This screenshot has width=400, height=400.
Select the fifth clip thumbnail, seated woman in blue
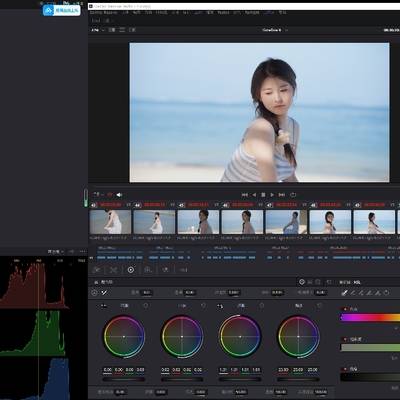(x=286, y=222)
